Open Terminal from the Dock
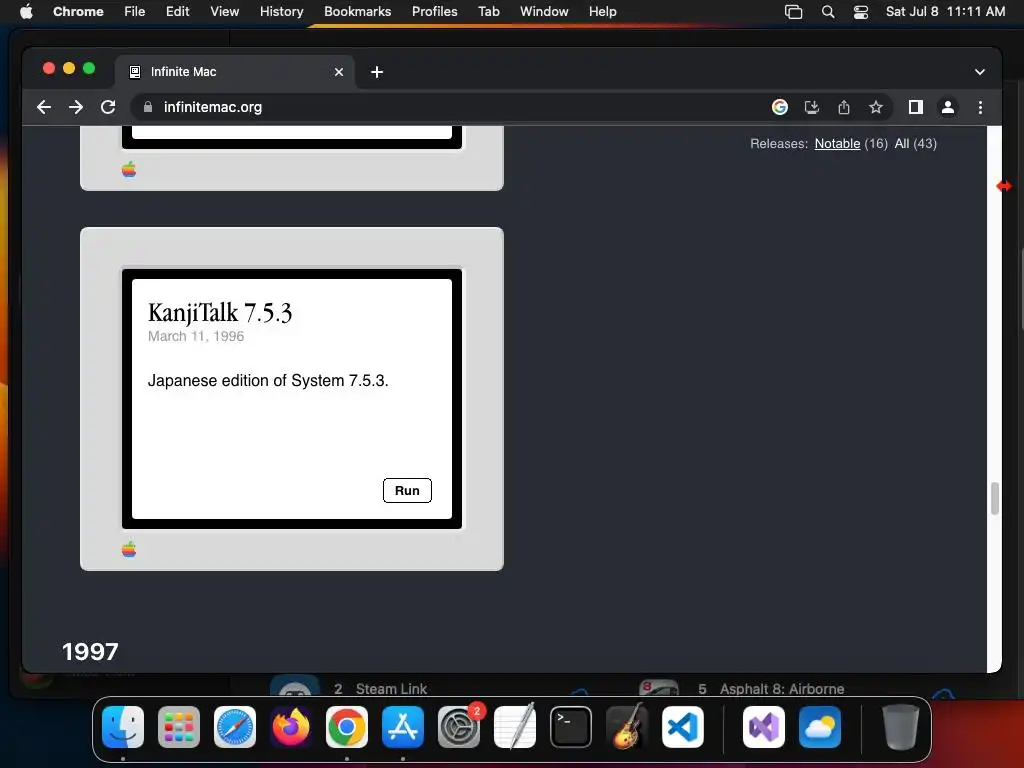This screenshot has width=1024, height=768. tap(571, 727)
